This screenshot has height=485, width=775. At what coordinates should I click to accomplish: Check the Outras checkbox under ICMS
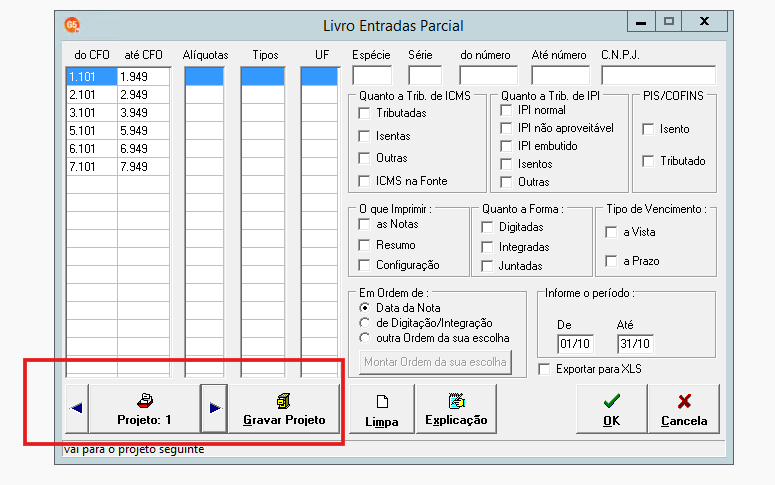click(x=364, y=158)
